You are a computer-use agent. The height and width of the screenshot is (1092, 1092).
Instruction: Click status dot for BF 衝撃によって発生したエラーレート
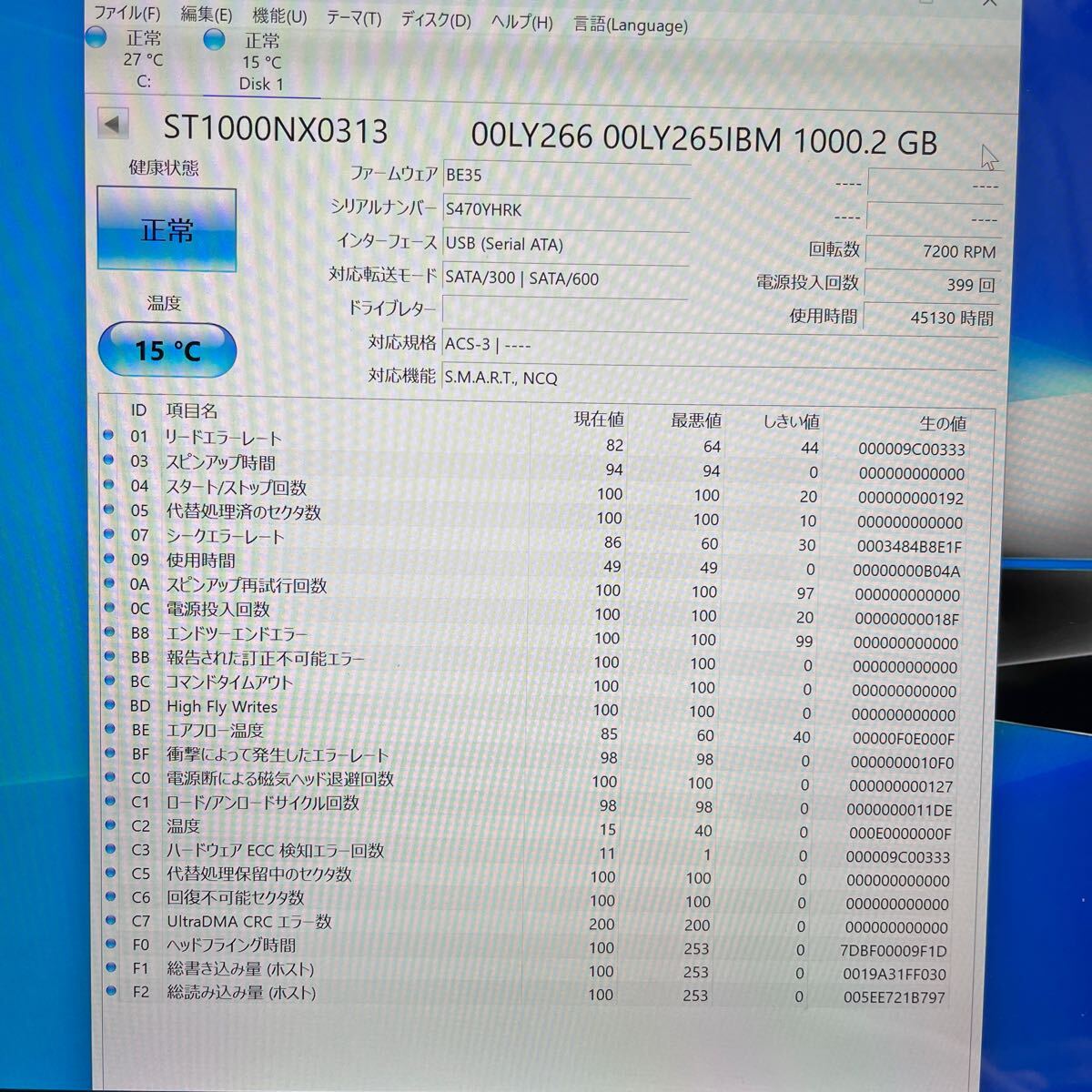point(109,753)
